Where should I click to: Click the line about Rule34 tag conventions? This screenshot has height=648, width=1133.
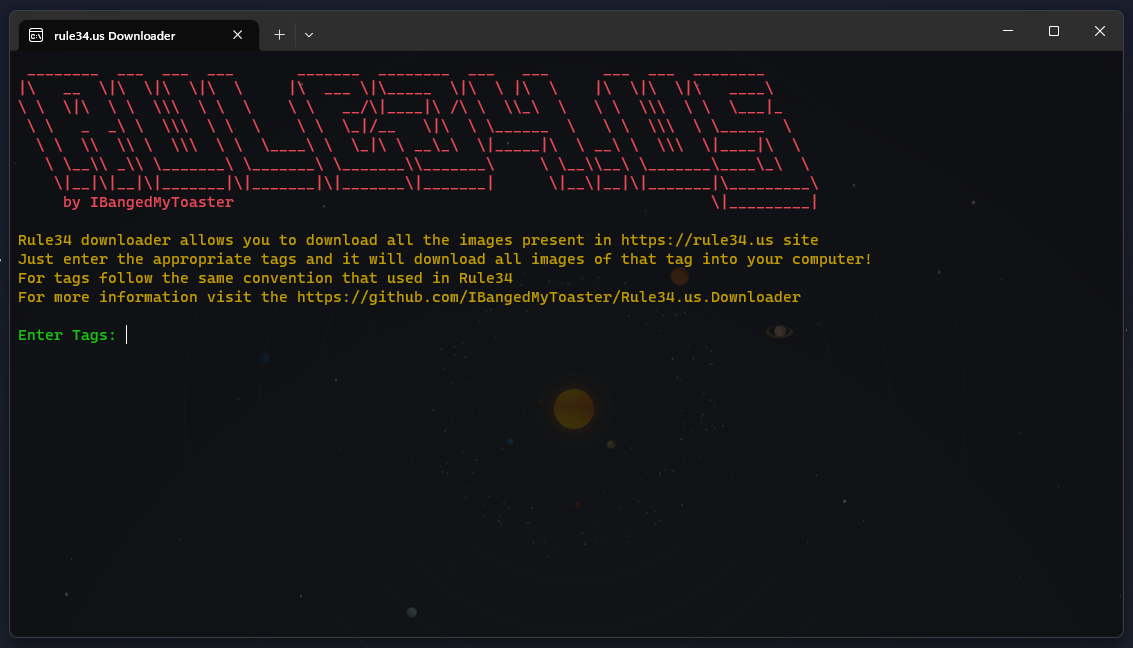tap(265, 277)
